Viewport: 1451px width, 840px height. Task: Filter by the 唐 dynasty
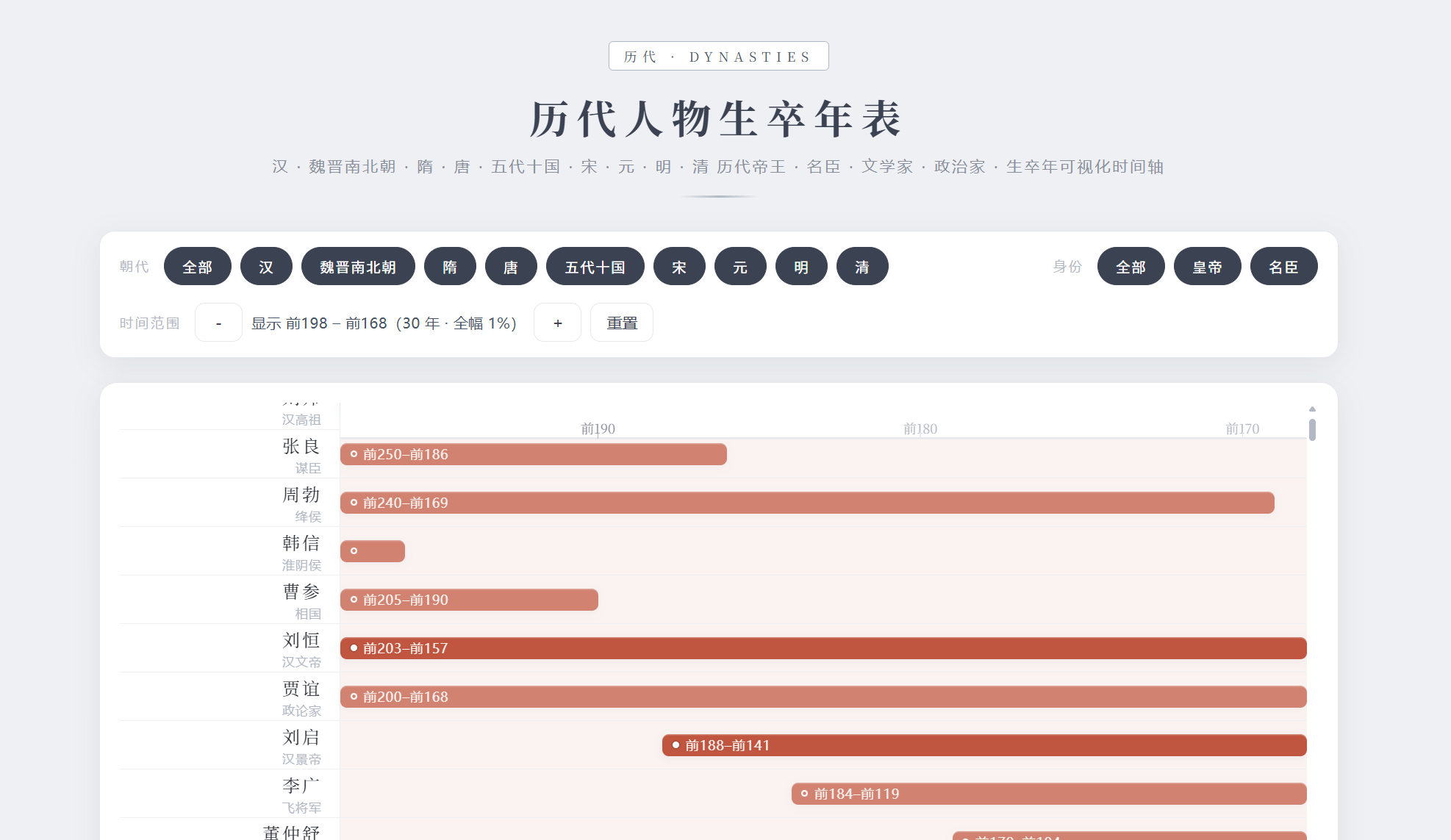511,267
